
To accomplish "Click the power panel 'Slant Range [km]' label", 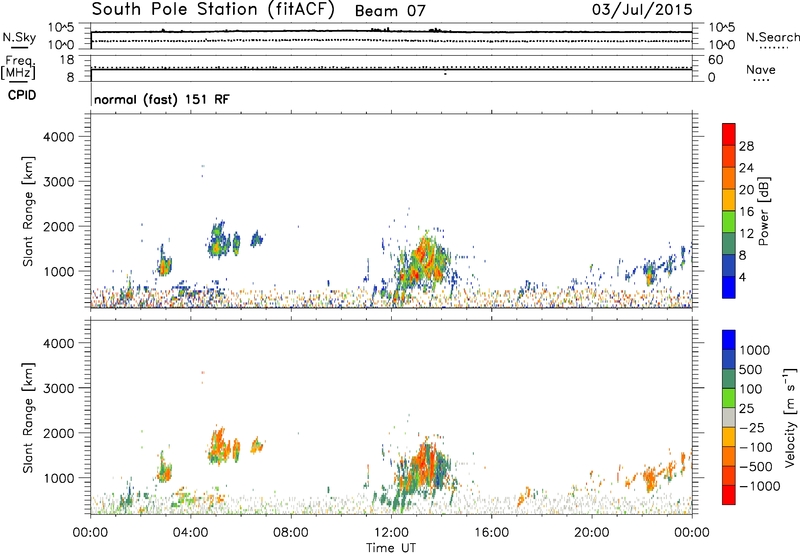I will (28, 211).
